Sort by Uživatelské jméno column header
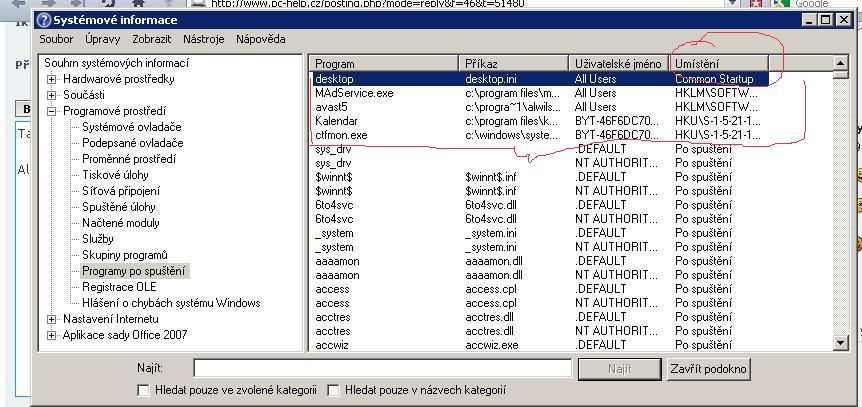Screen dimensions: 862x407 618,64
